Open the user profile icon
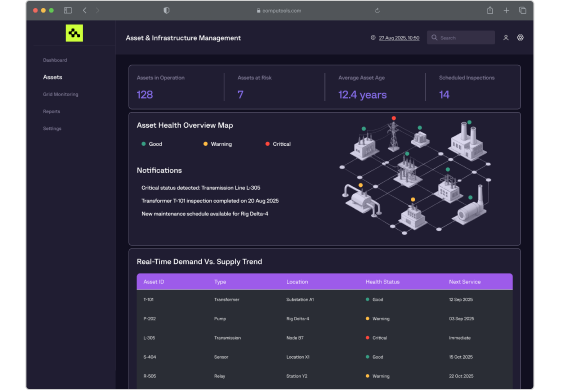Viewport: 561px width, 390px height. point(506,38)
